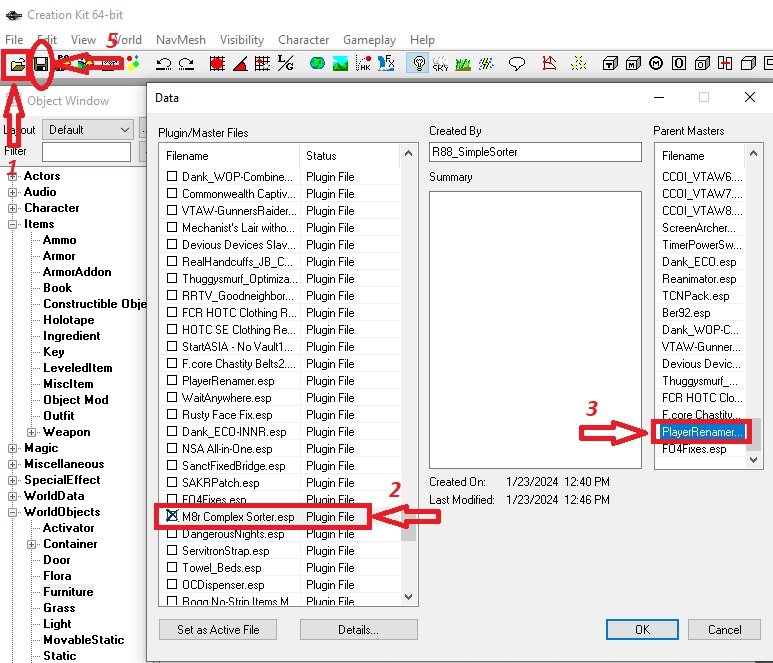Click the Created By text field
This screenshot has width=773, height=663.
(x=535, y=152)
